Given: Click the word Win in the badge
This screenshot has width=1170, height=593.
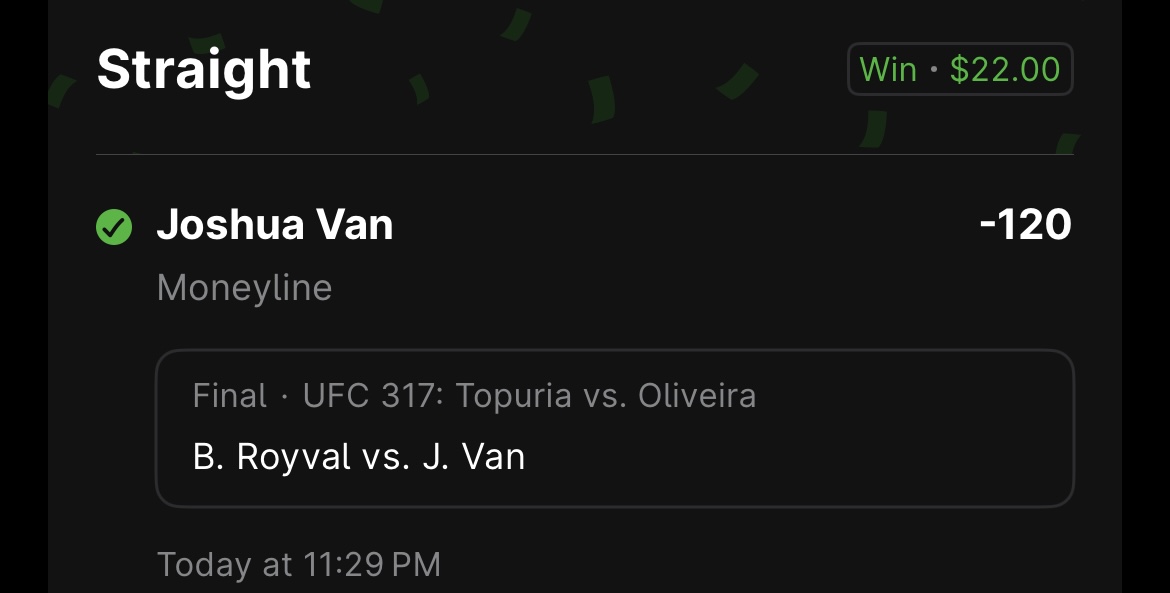Looking at the screenshot, I should coord(888,69).
